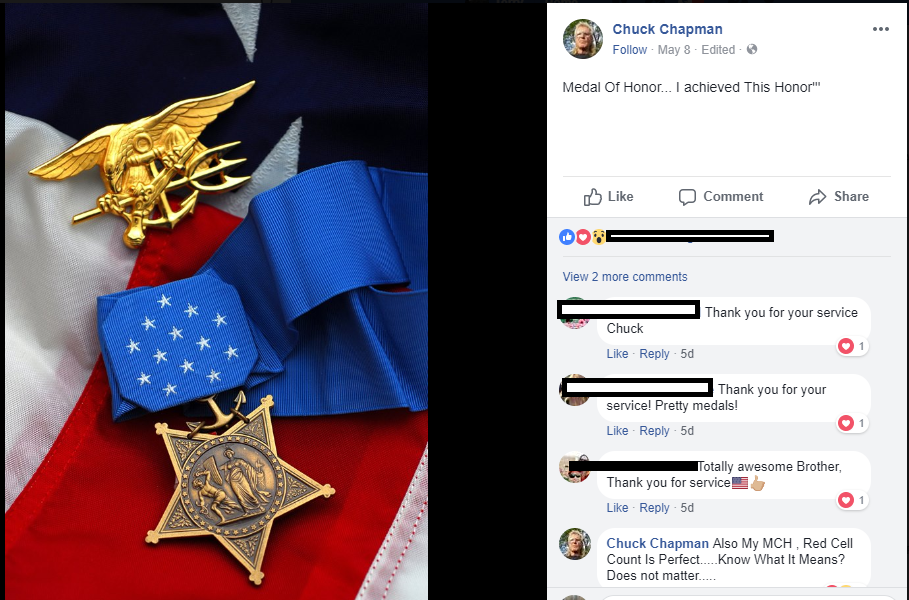
Task: Open the post options three-dots menu
Action: click(881, 29)
